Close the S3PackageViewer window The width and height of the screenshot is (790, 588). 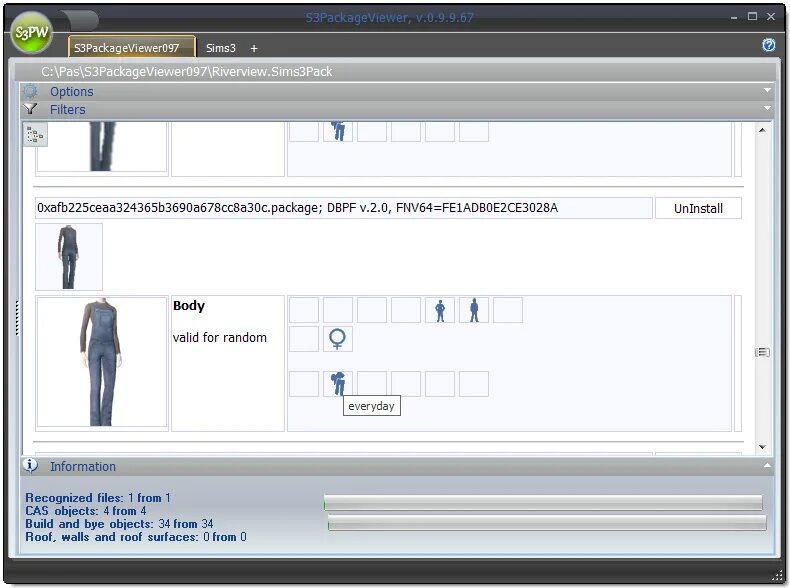click(x=771, y=16)
